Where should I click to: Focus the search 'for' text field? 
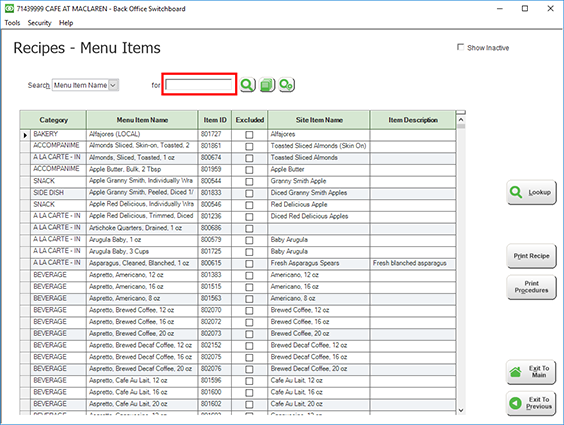pyautogui.click(x=199, y=85)
